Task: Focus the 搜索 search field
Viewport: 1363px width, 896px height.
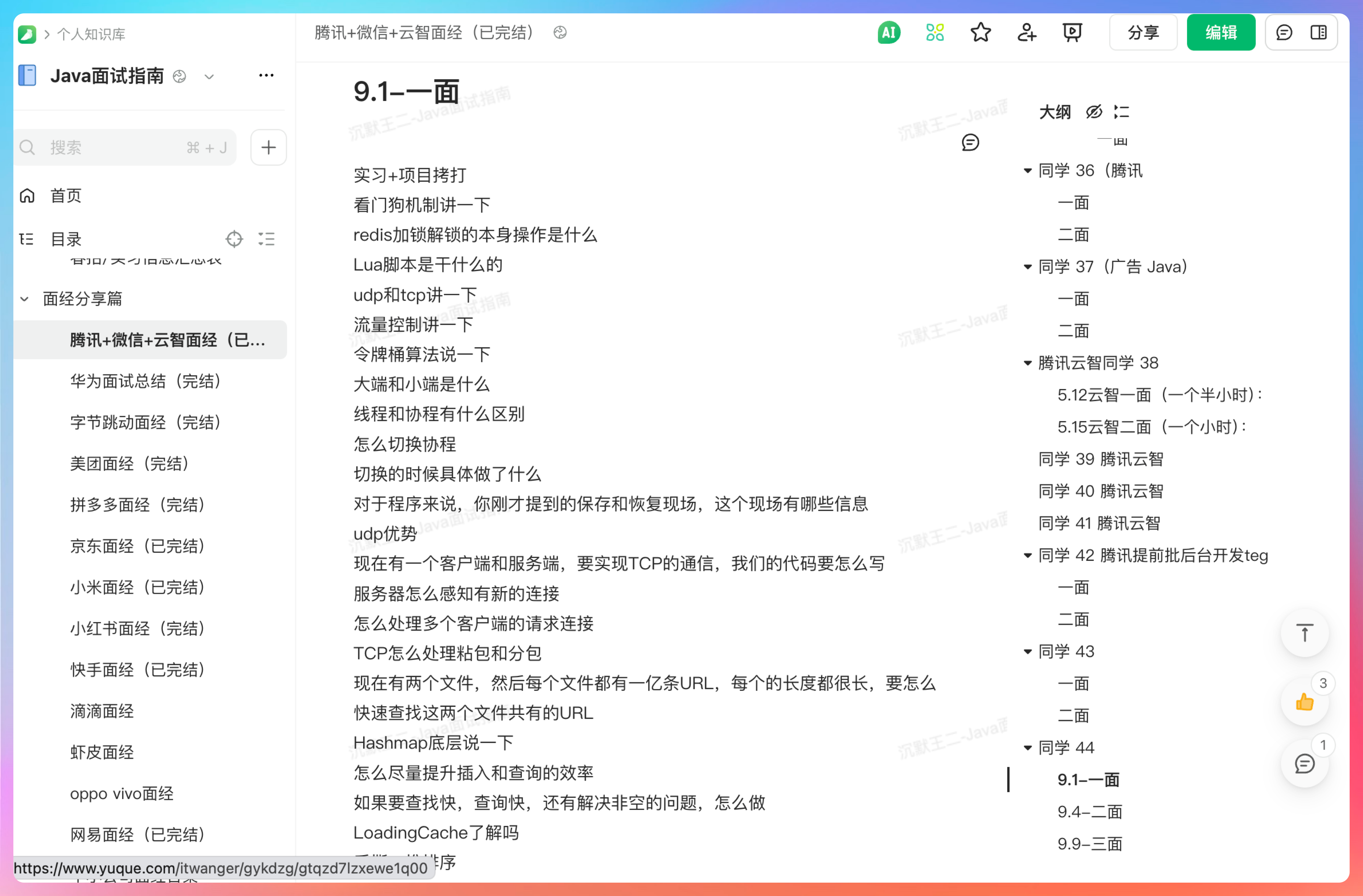Action: point(115,148)
